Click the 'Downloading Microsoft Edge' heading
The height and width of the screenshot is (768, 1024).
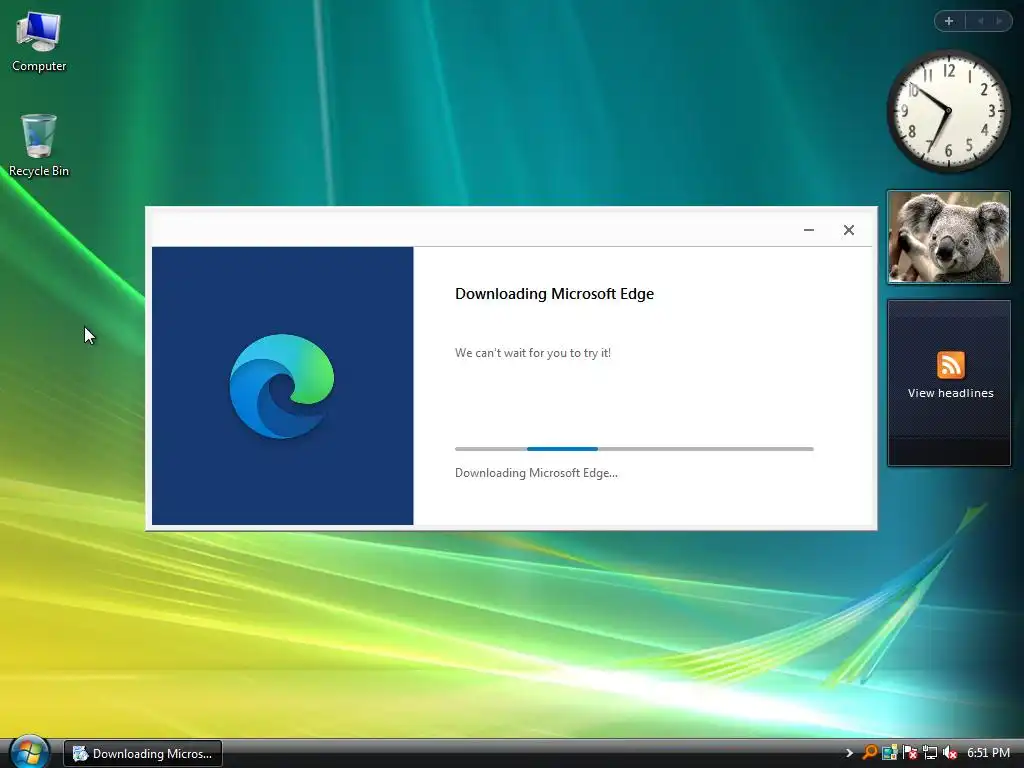[554, 294]
